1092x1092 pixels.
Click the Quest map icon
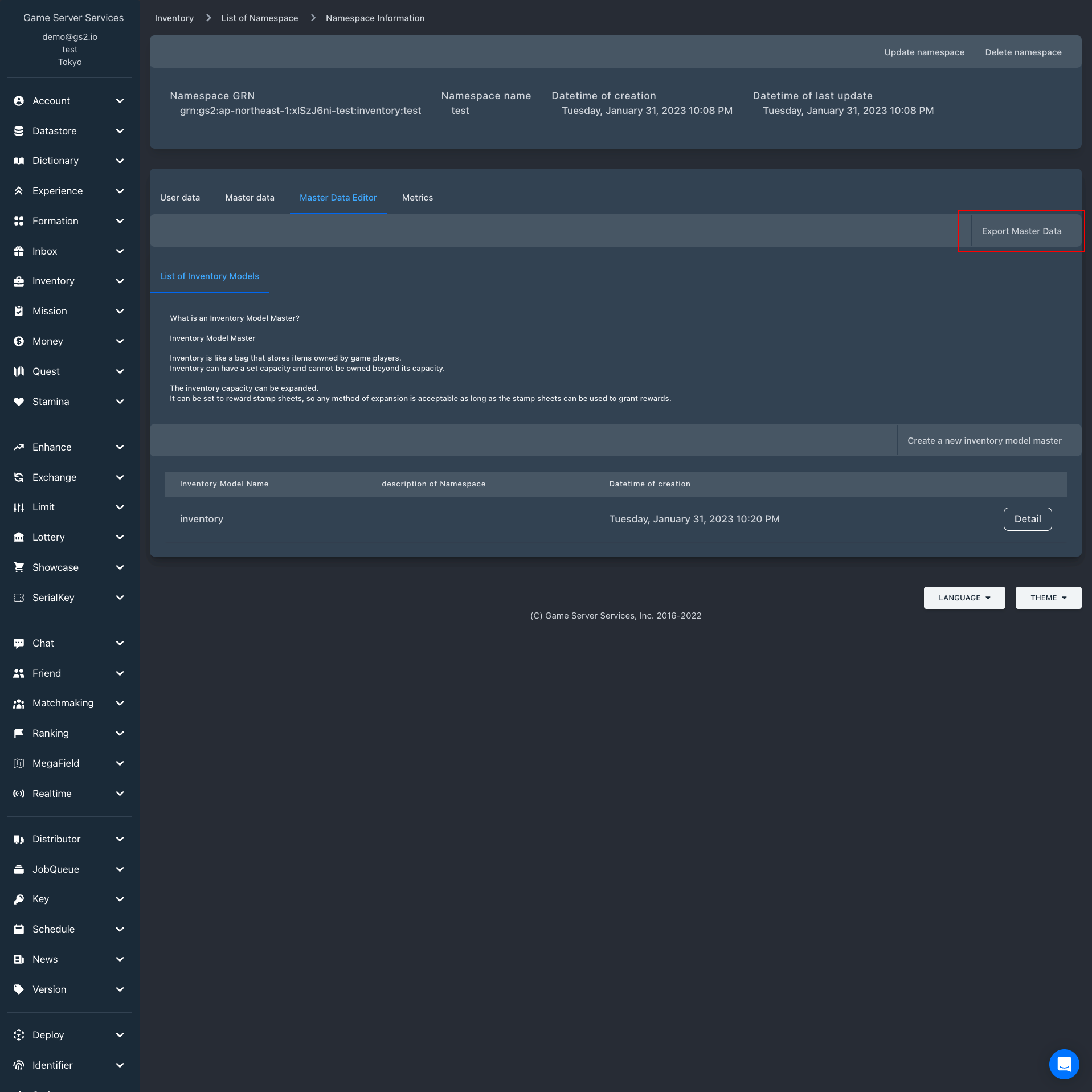tap(19, 371)
